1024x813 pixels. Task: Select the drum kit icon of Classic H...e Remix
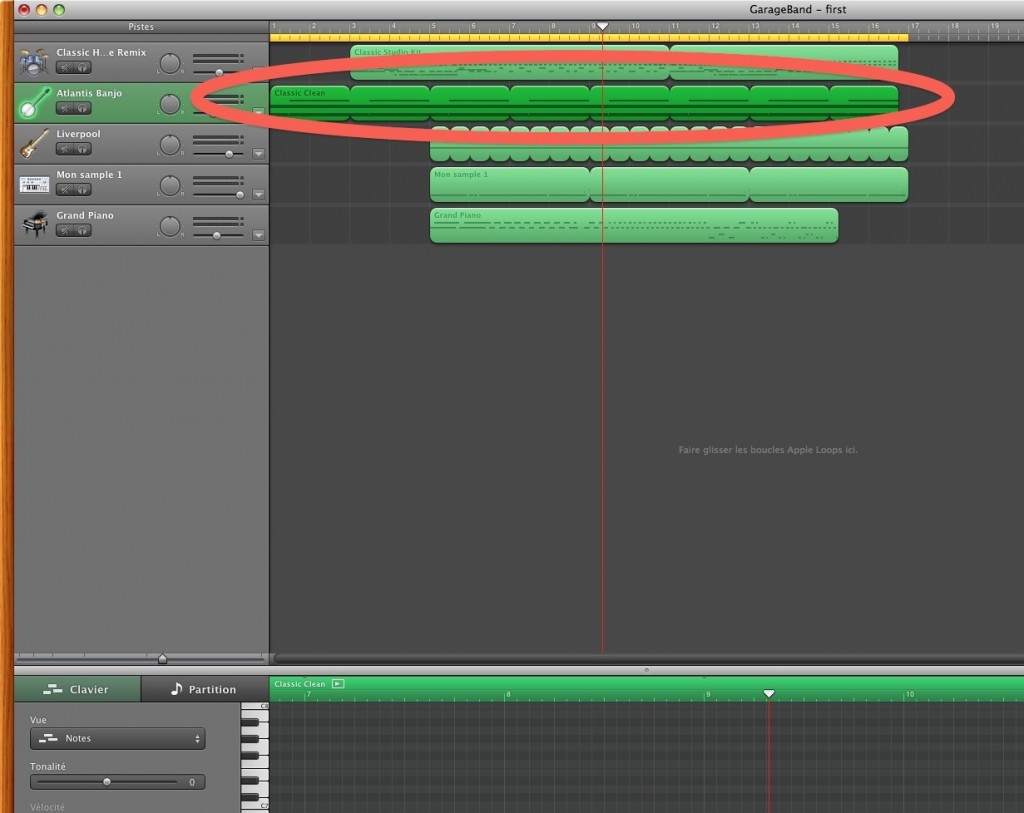tap(33, 62)
